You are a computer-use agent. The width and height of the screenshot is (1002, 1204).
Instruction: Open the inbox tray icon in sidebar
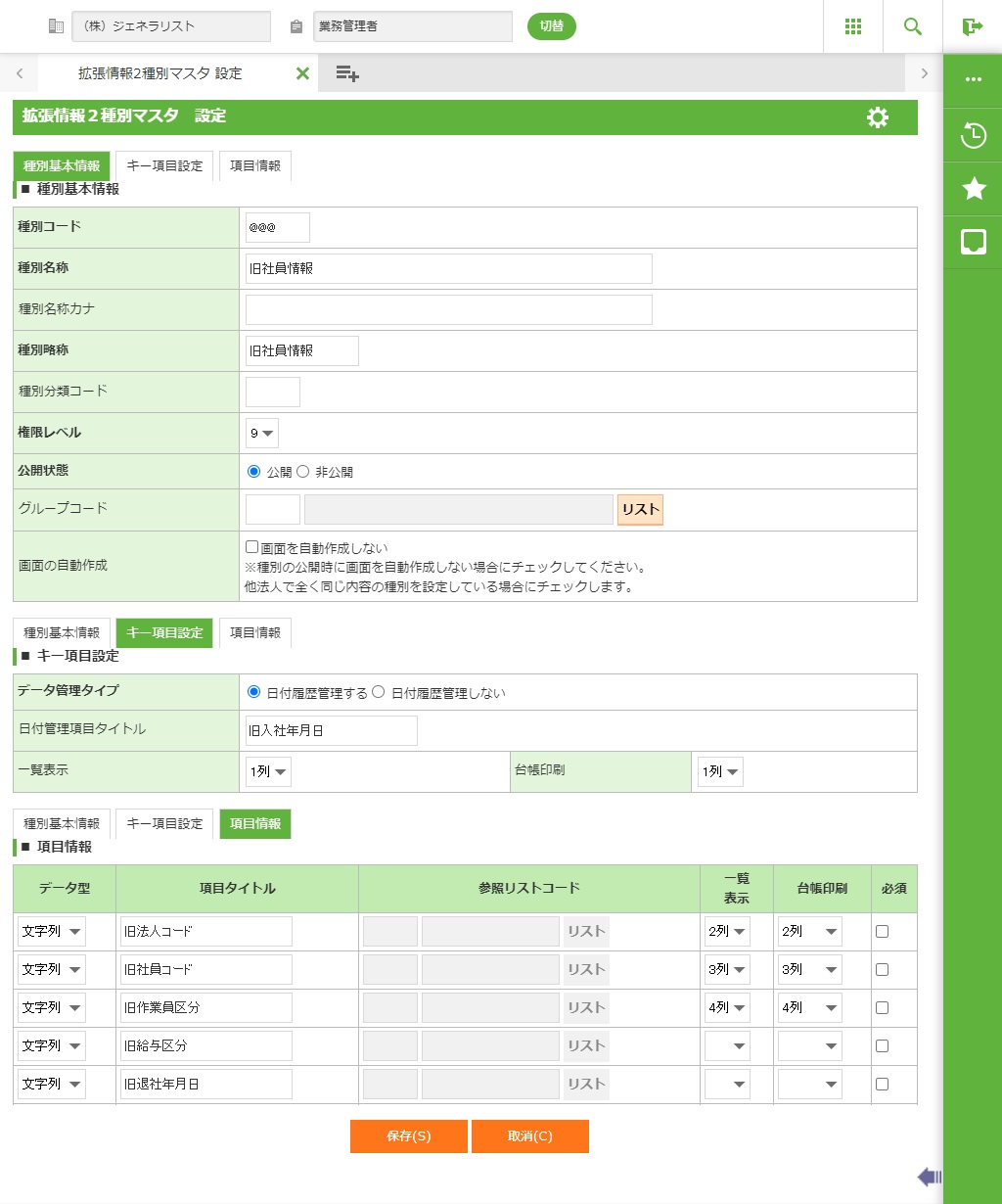[973, 243]
